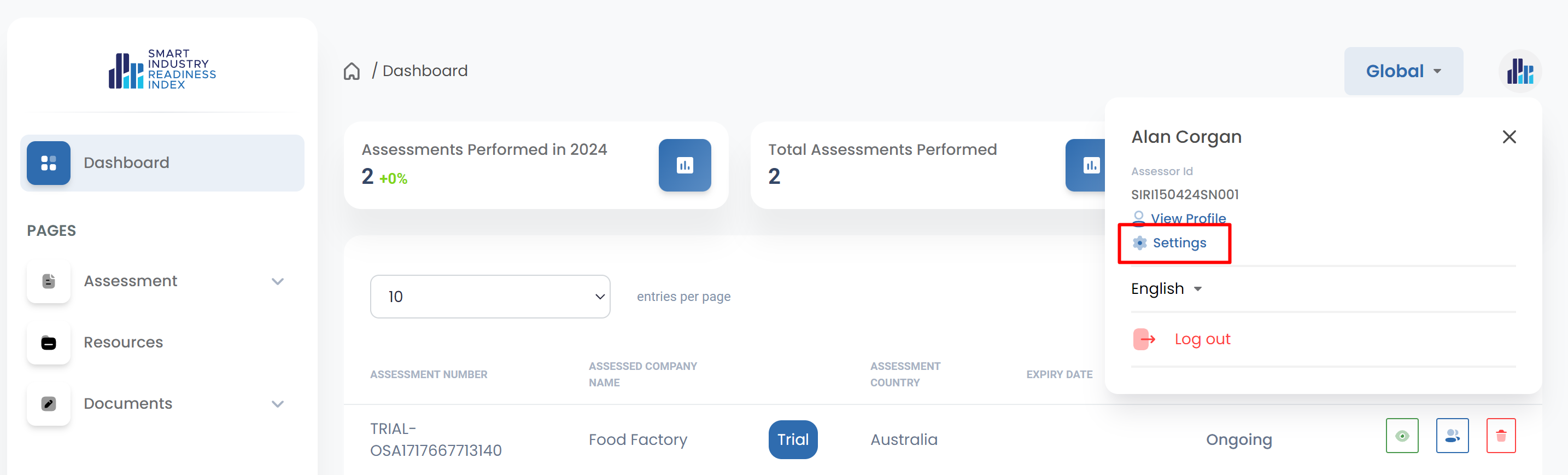1568x475 pixels.
Task: Sort by Assessment Number column header
Action: 429,374
